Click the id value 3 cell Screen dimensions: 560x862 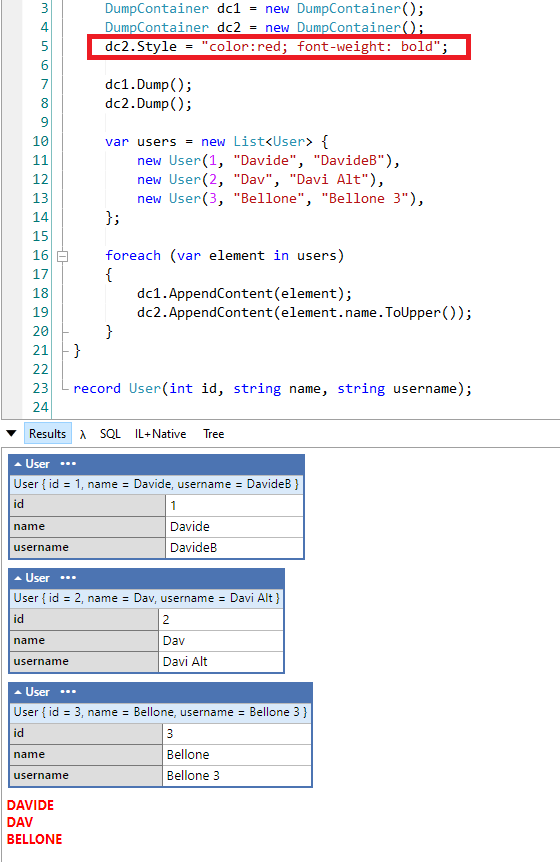[x=237, y=733]
